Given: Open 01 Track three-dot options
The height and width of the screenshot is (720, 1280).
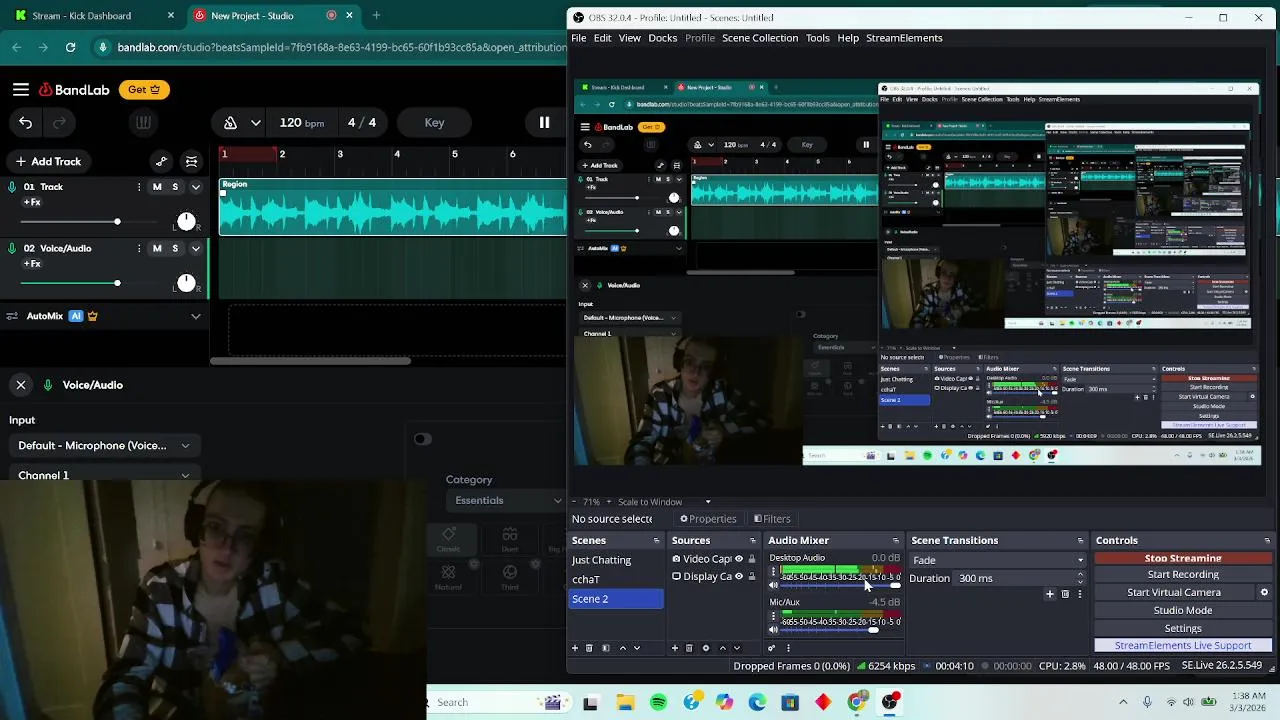Looking at the screenshot, I should [x=139, y=187].
